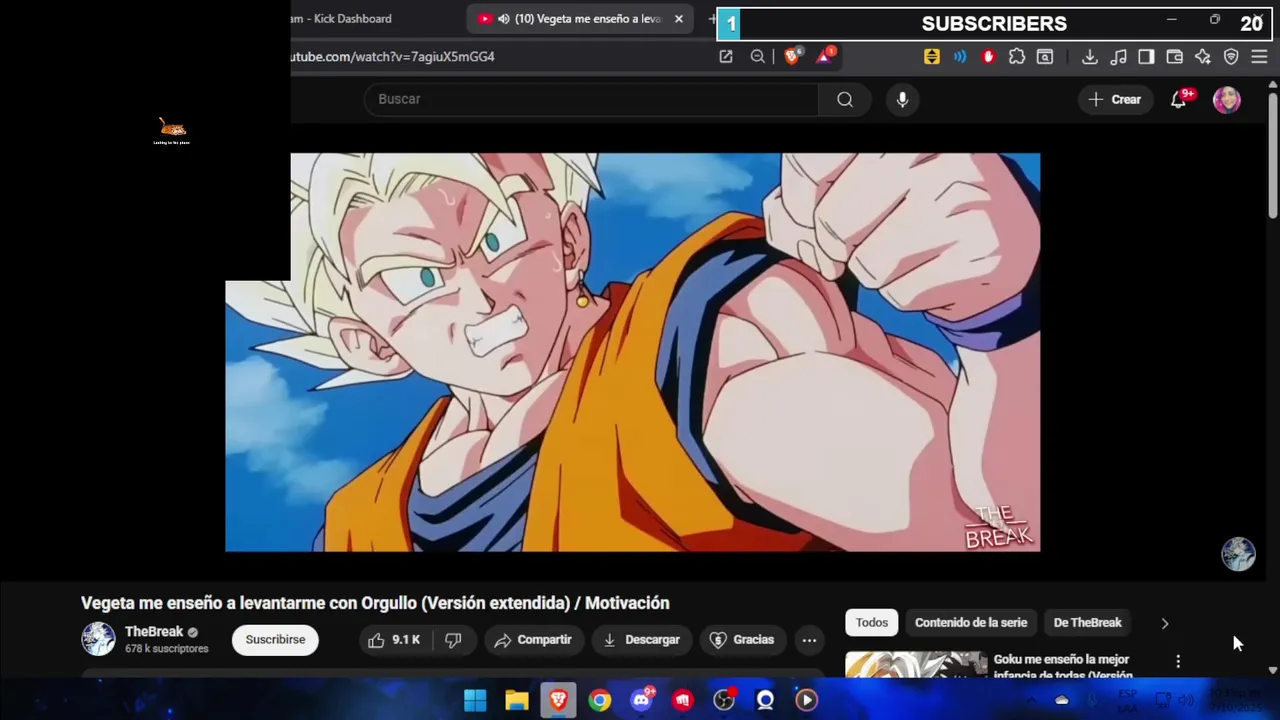The width and height of the screenshot is (1280, 720).
Task: Switch to the Vegeta me enseñó YouTube tab
Action: 580,19
